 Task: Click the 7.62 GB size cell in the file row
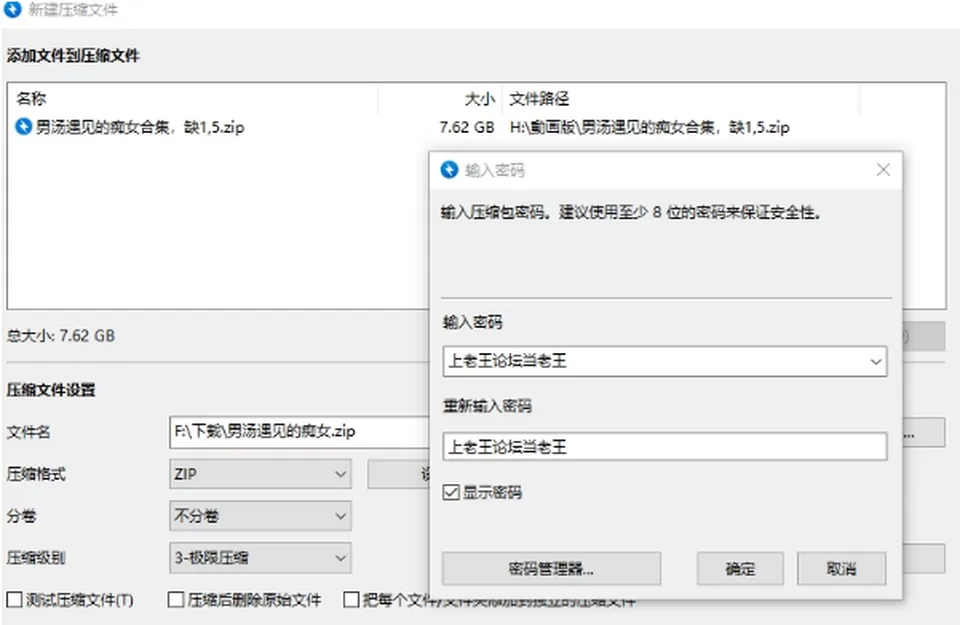[x=467, y=127]
